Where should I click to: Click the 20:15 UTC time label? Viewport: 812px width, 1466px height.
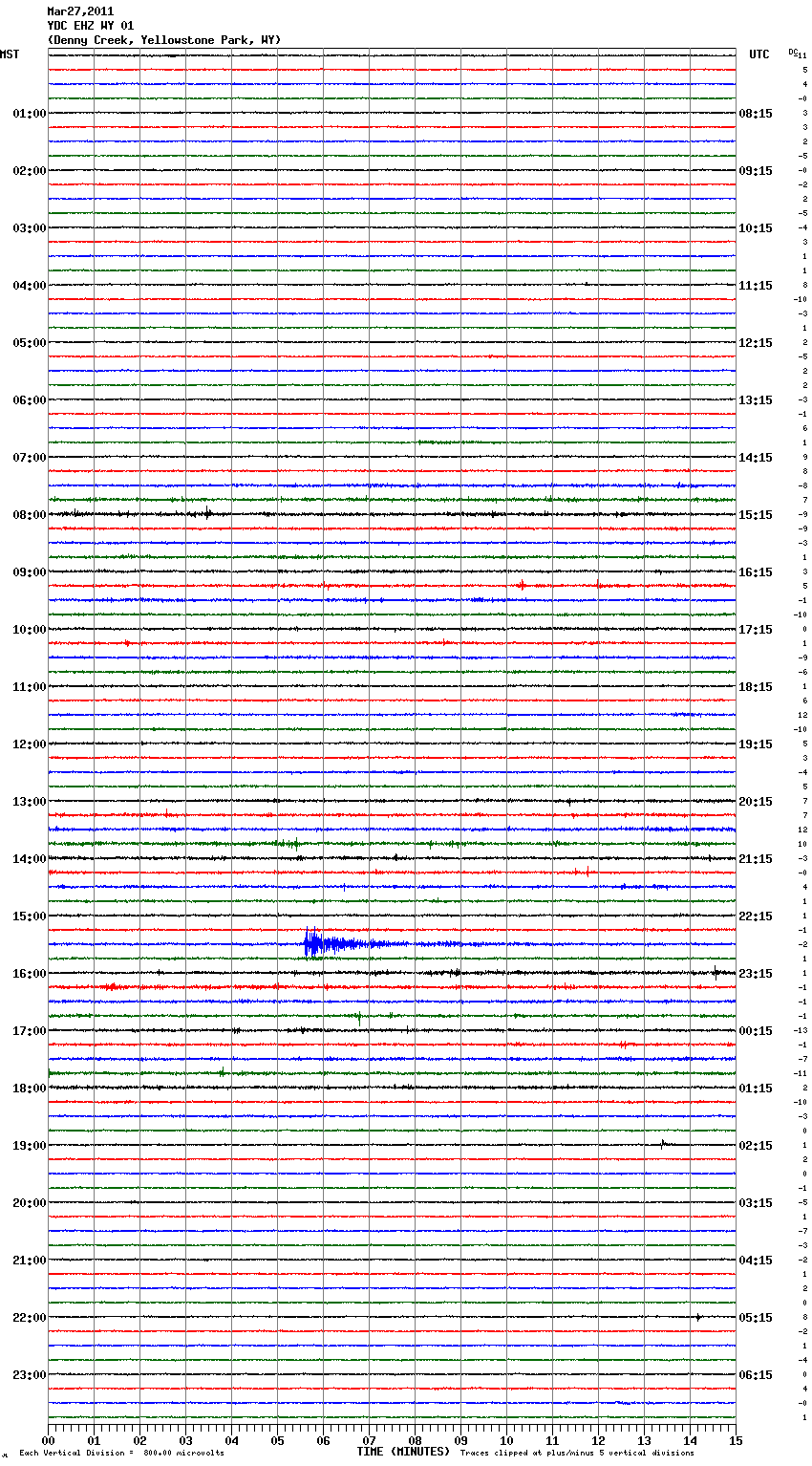[756, 802]
